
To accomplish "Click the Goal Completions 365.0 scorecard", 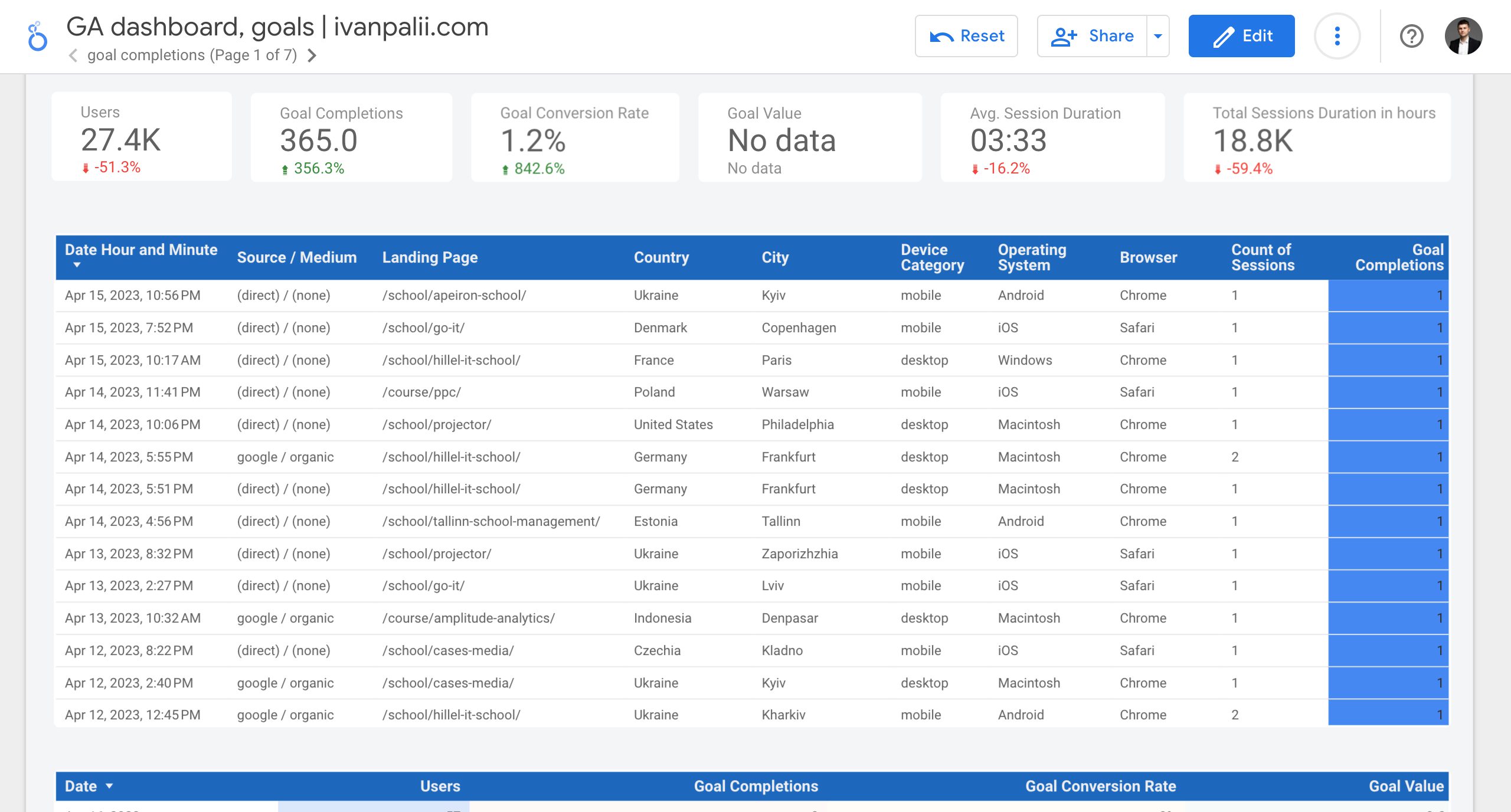I will (x=351, y=136).
